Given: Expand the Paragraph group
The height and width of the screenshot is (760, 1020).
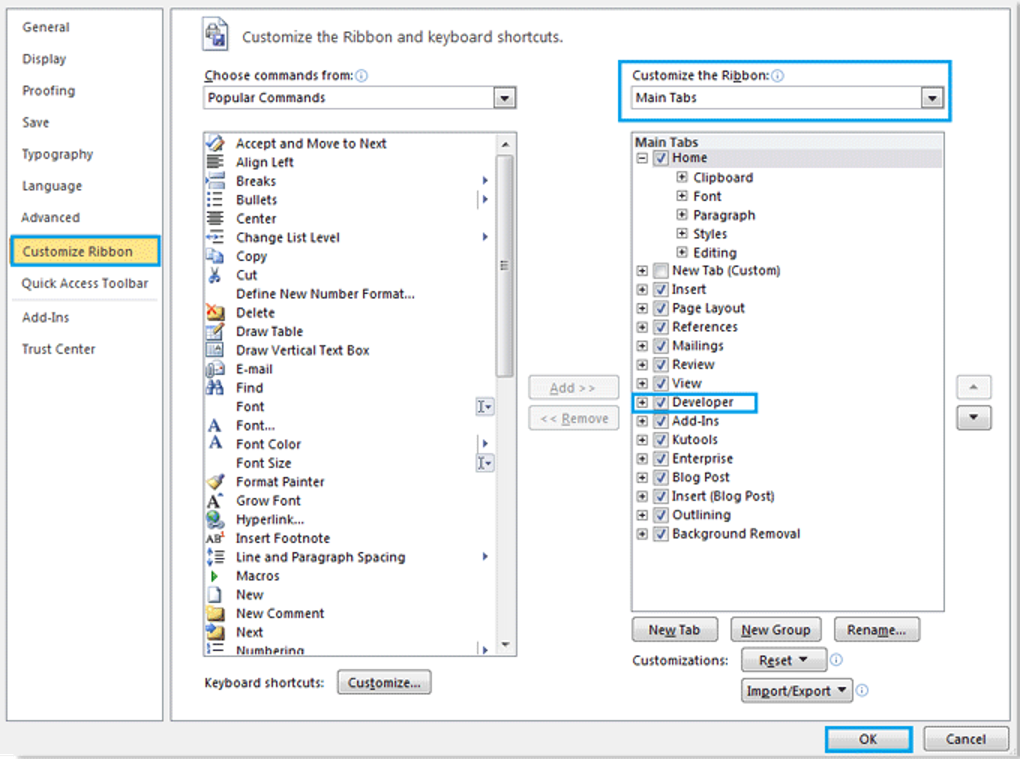Looking at the screenshot, I should pyautogui.click(x=682, y=215).
